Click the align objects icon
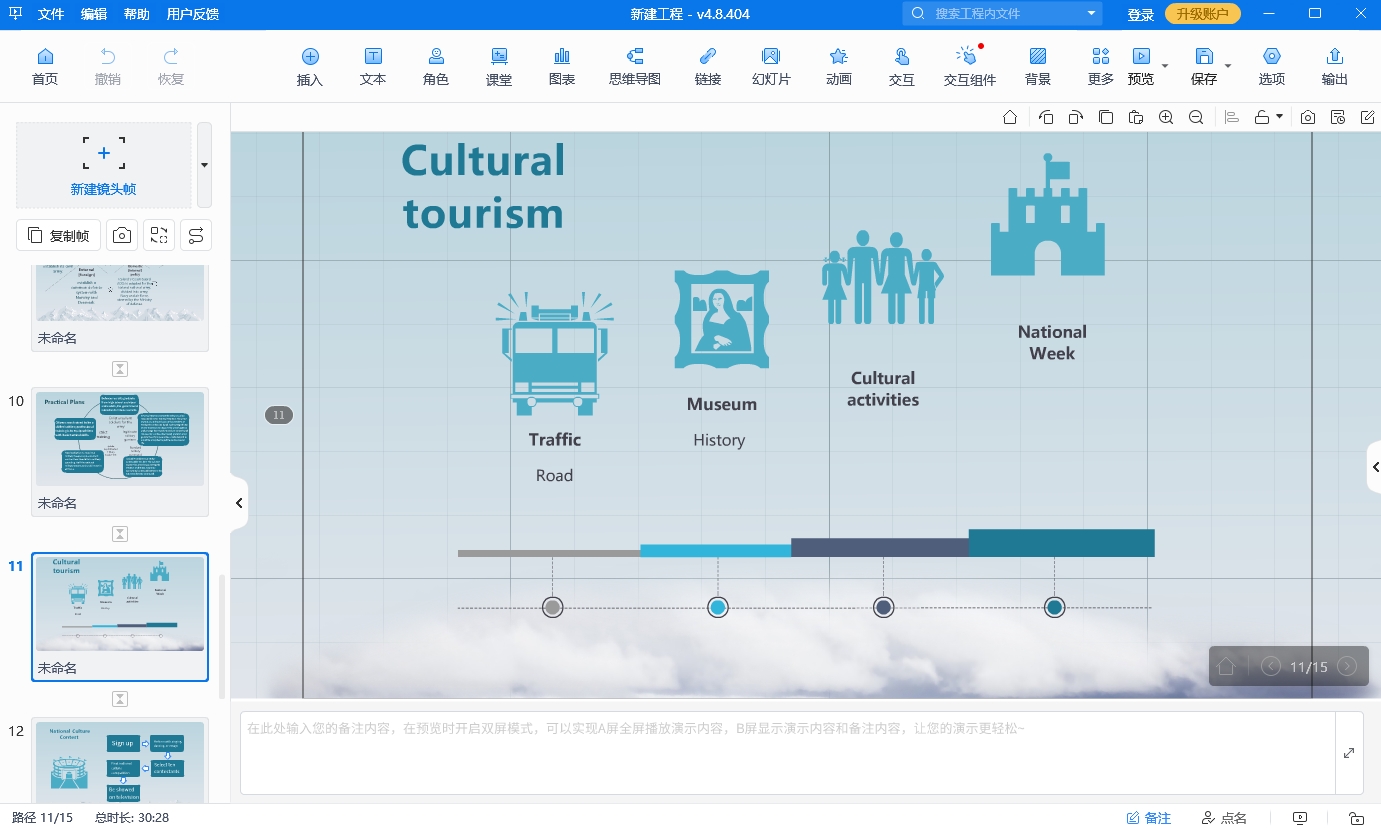 tap(1232, 117)
